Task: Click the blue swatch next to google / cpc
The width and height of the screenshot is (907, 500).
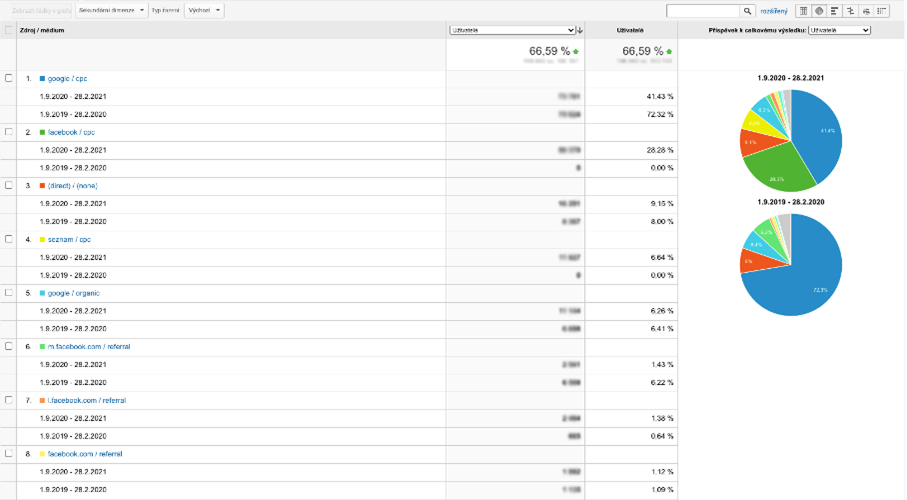Action: pyautogui.click(x=42, y=79)
